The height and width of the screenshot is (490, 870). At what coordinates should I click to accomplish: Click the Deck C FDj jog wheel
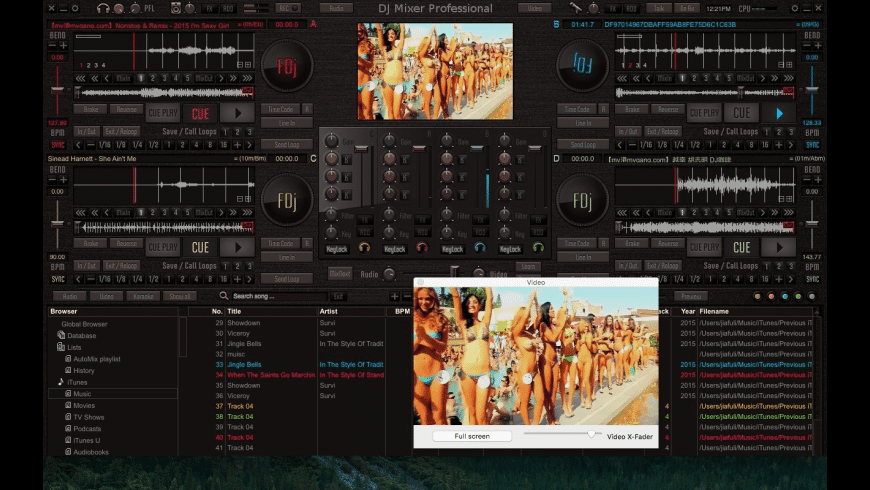pos(287,201)
